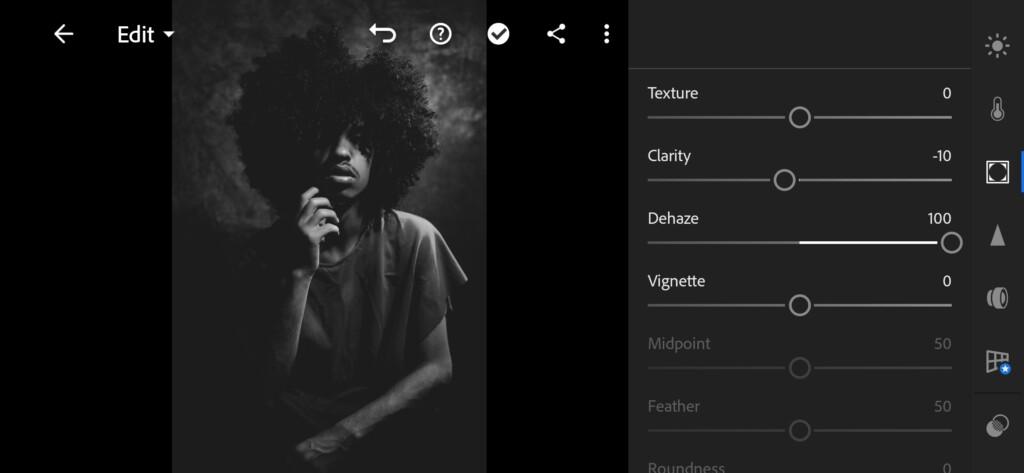
Task: Click the Vignette slider handle
Action: pos(799,305)
